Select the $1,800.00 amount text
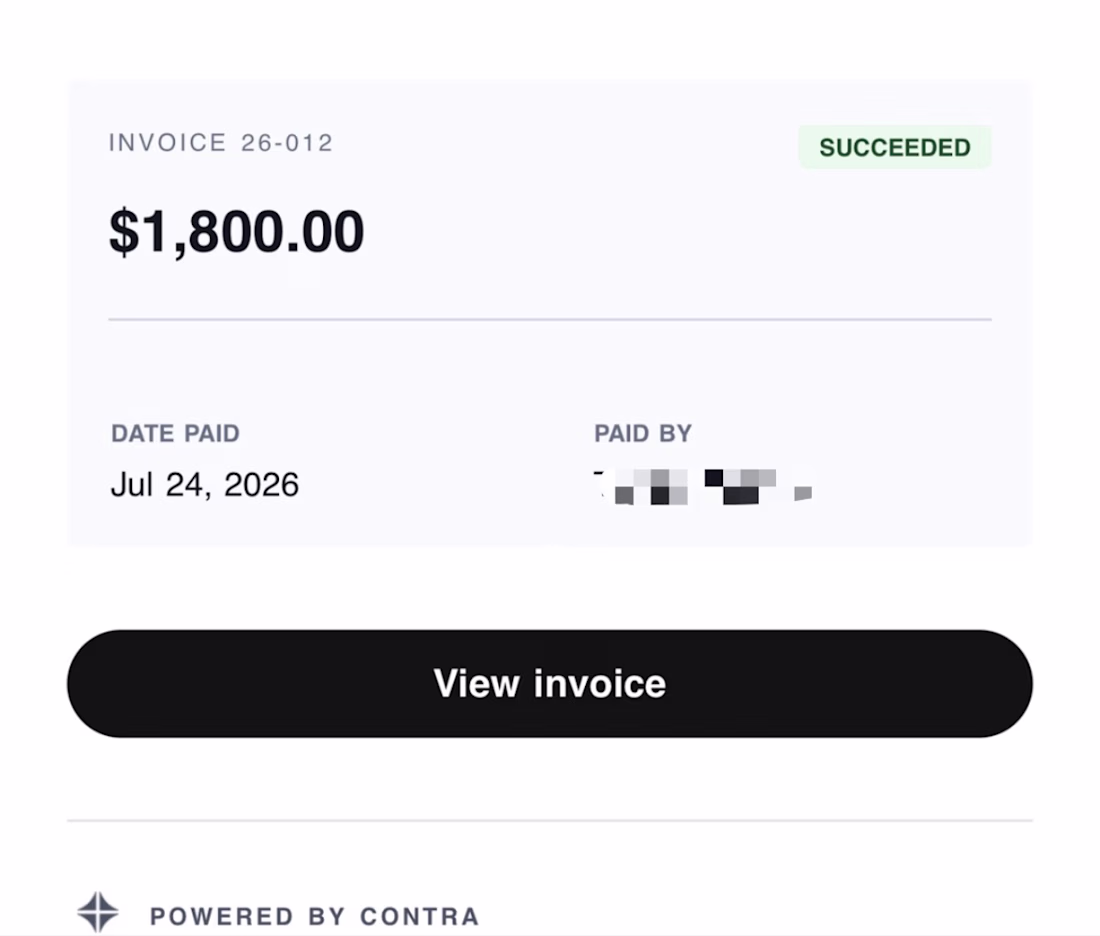The image size is (1100, 936). (x=236, y=232)
